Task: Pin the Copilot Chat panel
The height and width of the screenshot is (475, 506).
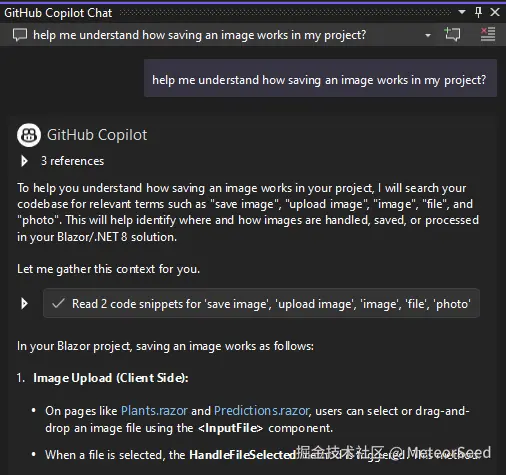Action: pos(478,13)
